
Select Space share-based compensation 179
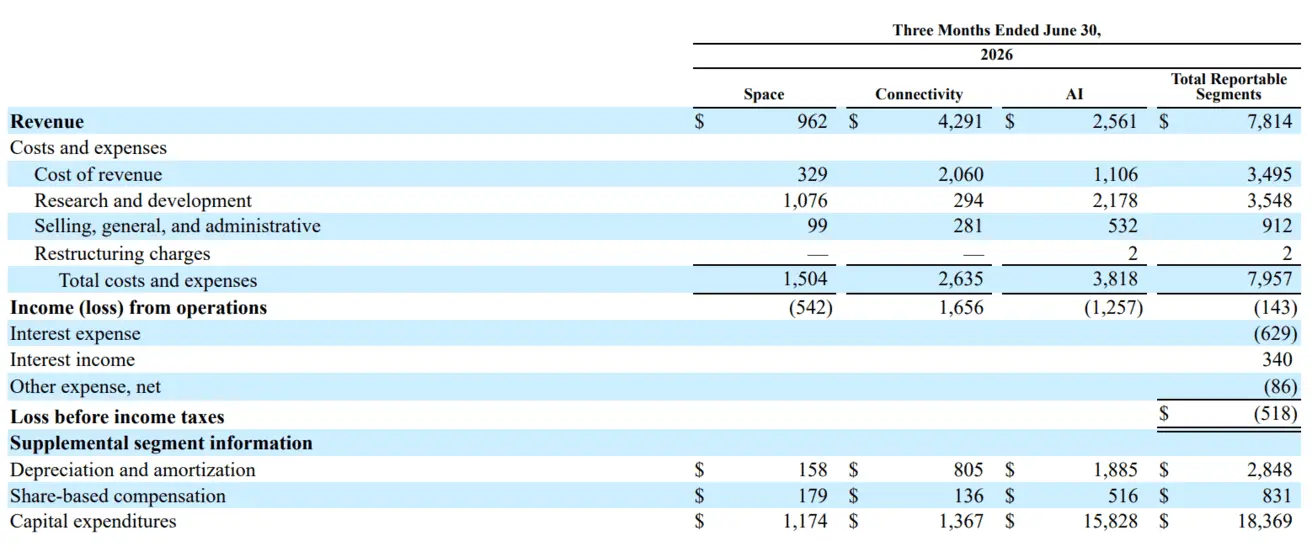[x=812, y=496]
